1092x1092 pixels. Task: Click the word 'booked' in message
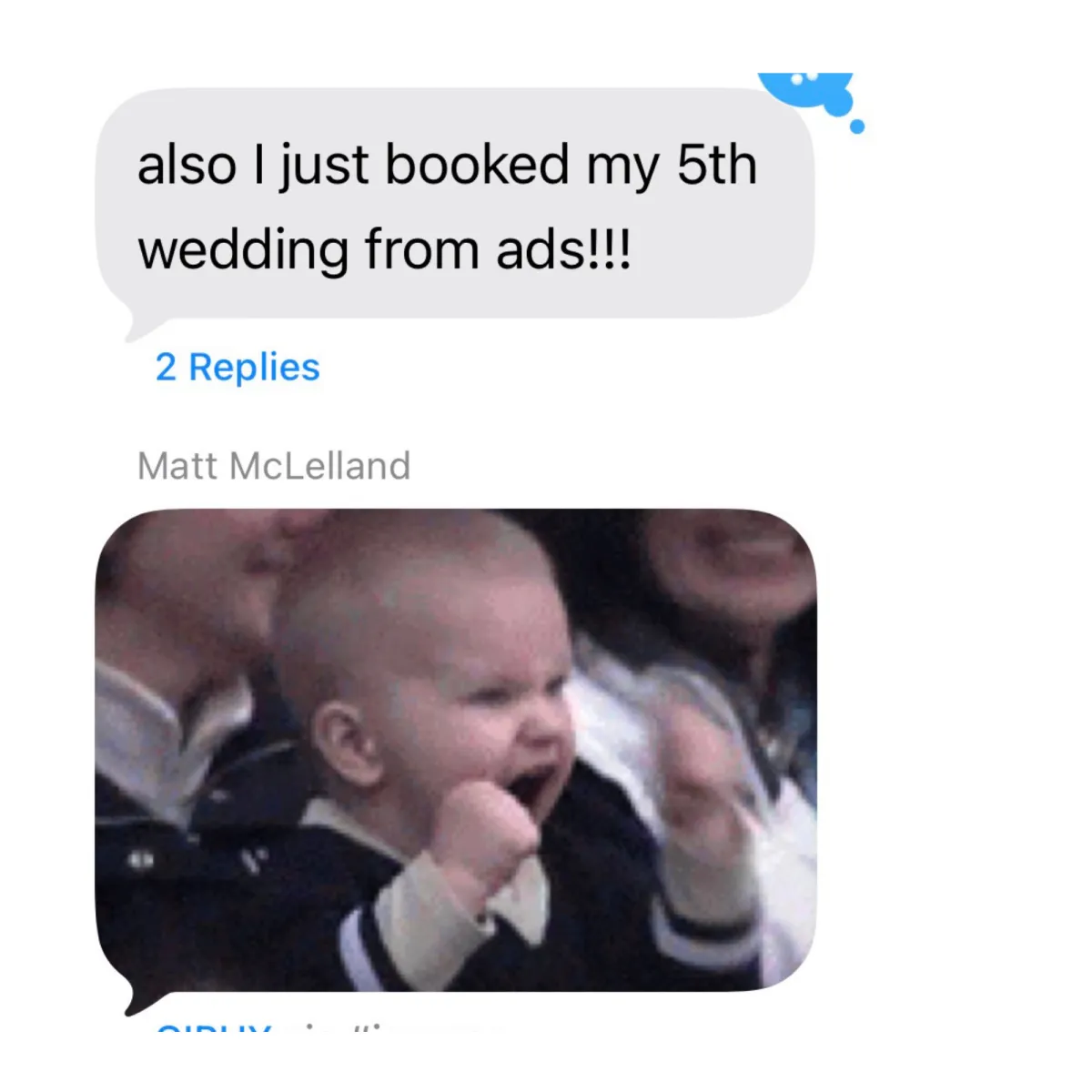coord(477,165)
